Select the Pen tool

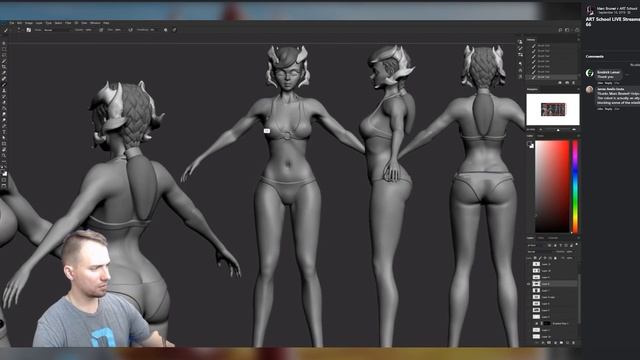click(x=4, y=126)
